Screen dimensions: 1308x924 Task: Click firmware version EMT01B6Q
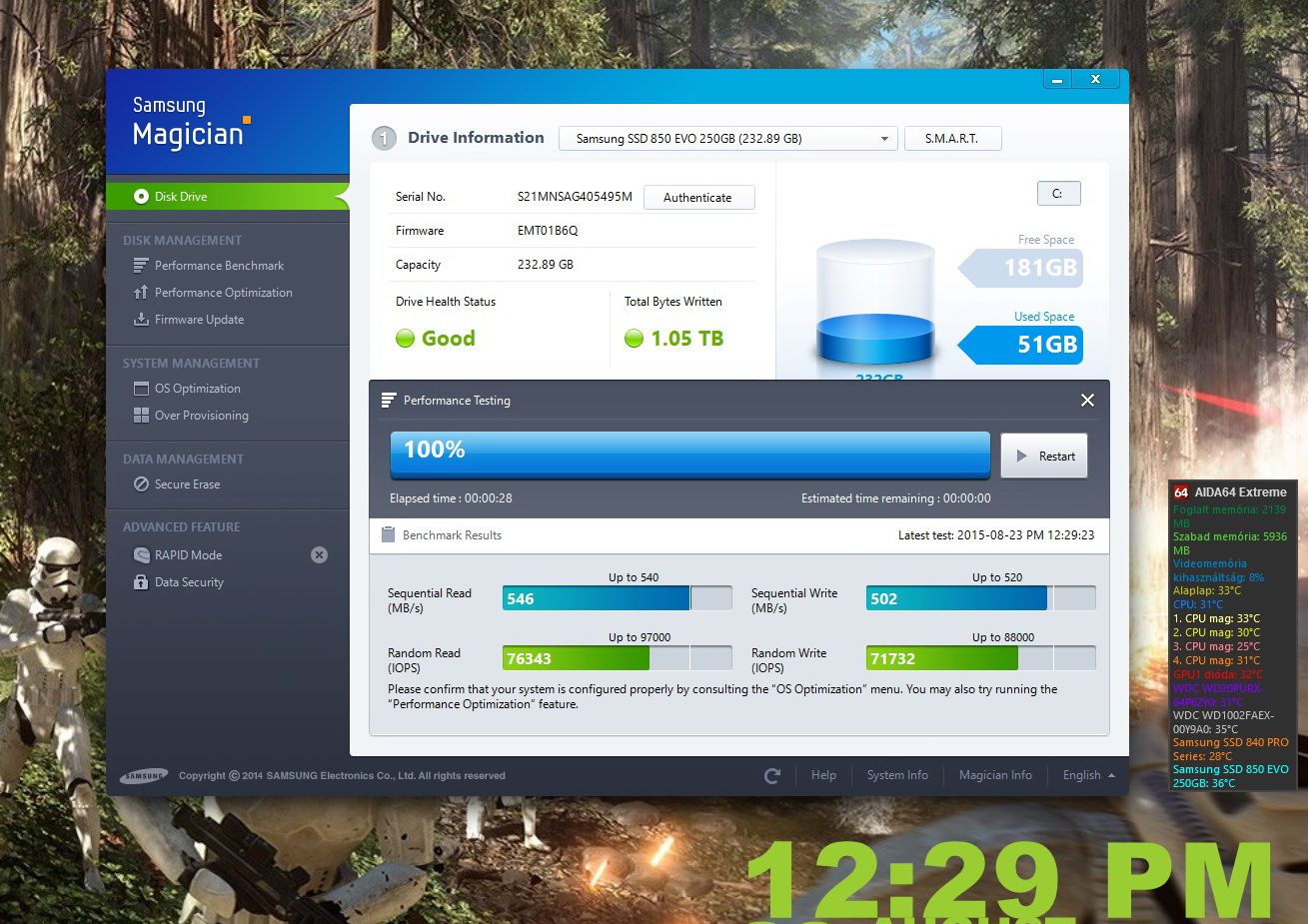tap(548, 231)
